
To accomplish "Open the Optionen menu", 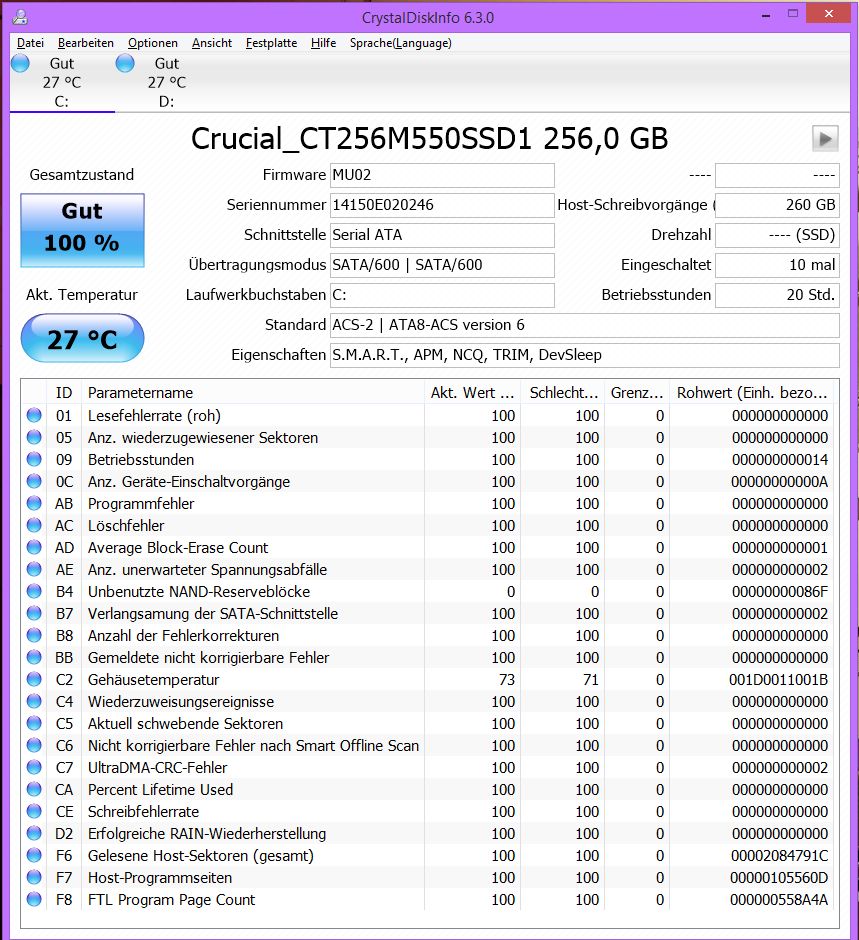I will 153,43.
